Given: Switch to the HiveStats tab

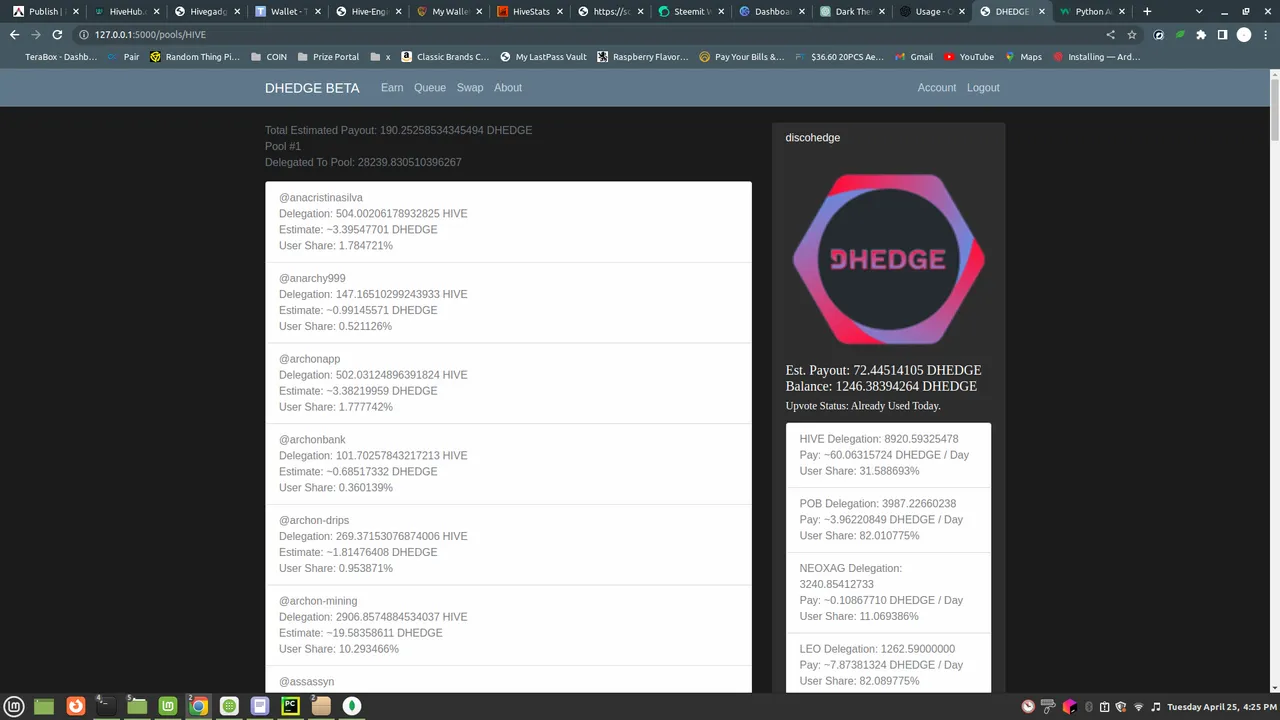Looking at the screenshot, I should 532,11.
